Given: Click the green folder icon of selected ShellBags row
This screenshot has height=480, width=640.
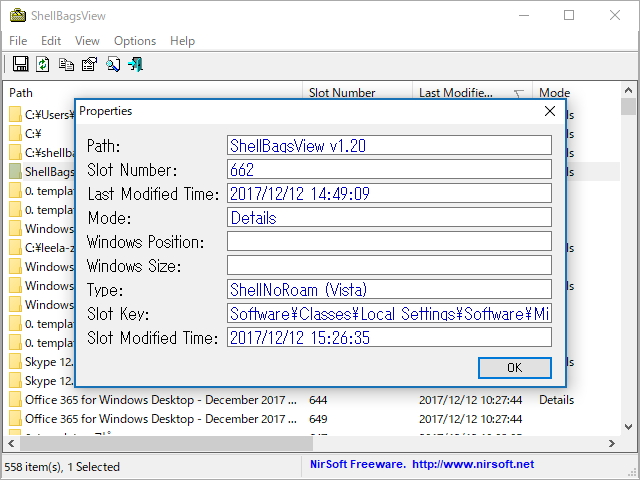Looking at the screenshot, I should click(15, 171).
